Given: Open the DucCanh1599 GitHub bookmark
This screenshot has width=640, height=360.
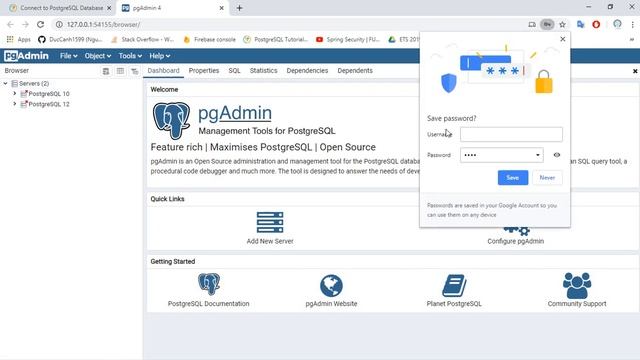Looking at the screenshot, I should (70, 39).
